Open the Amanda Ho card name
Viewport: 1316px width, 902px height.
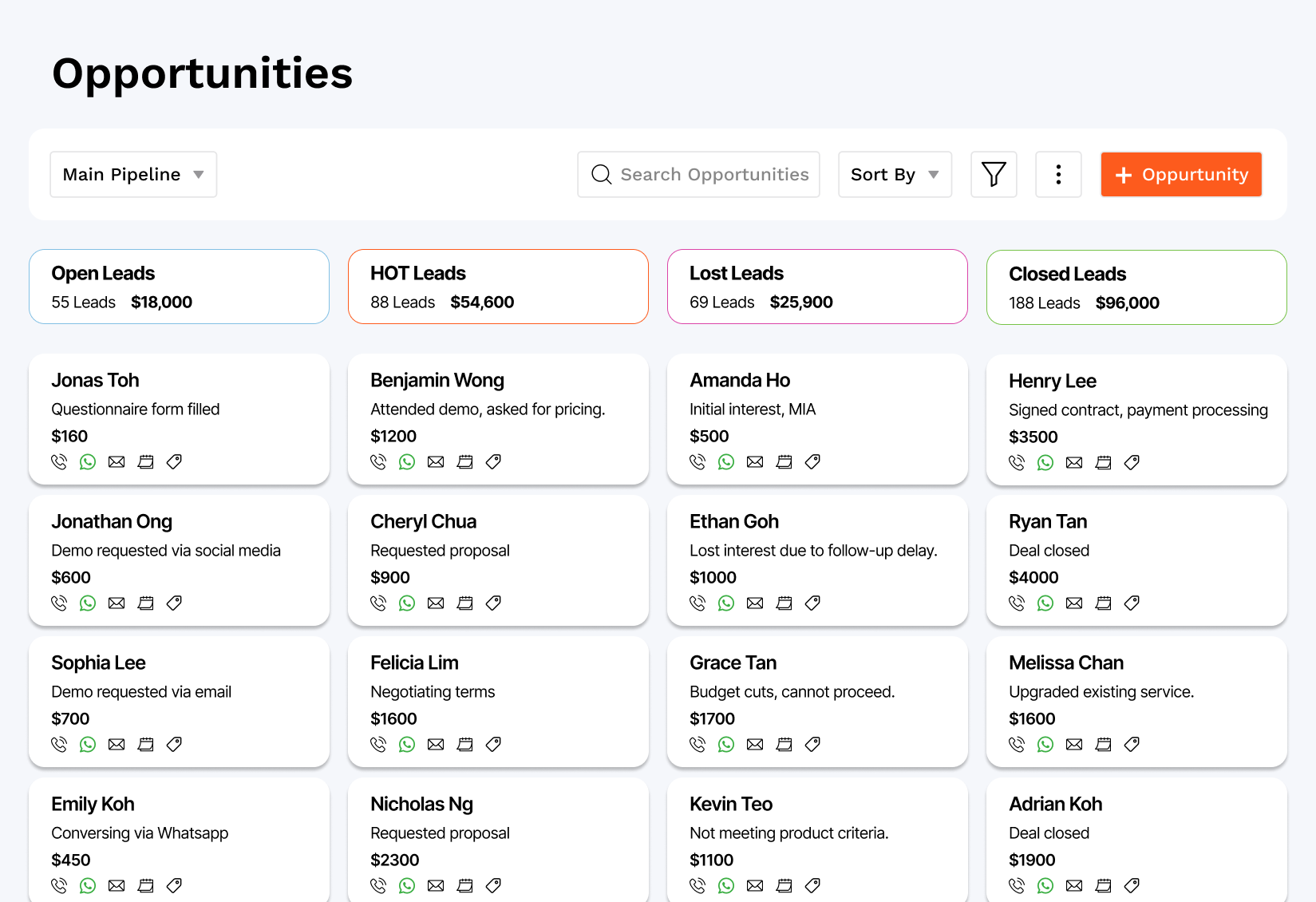[740, 380]
